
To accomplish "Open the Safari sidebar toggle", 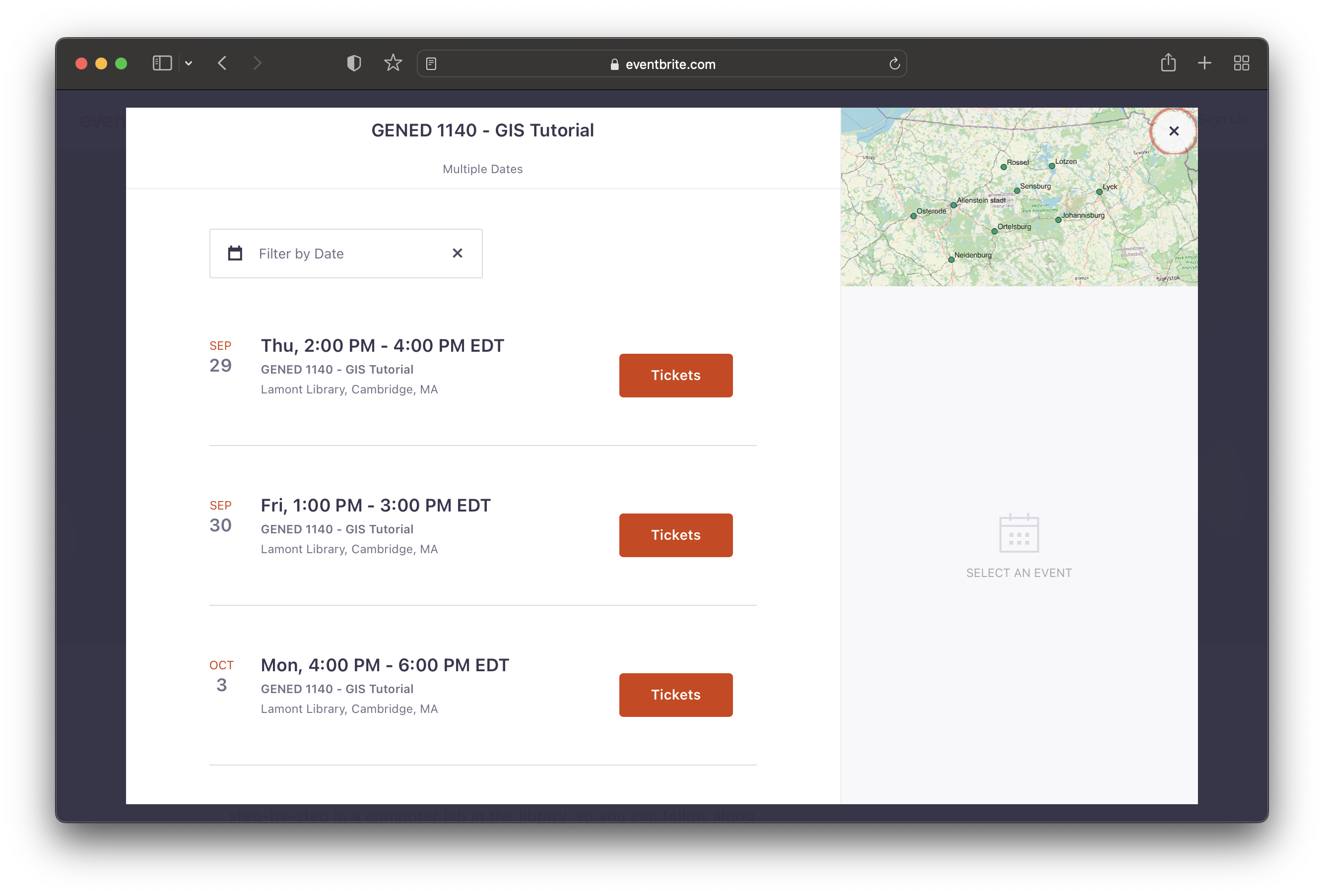I will pos(162,63).
